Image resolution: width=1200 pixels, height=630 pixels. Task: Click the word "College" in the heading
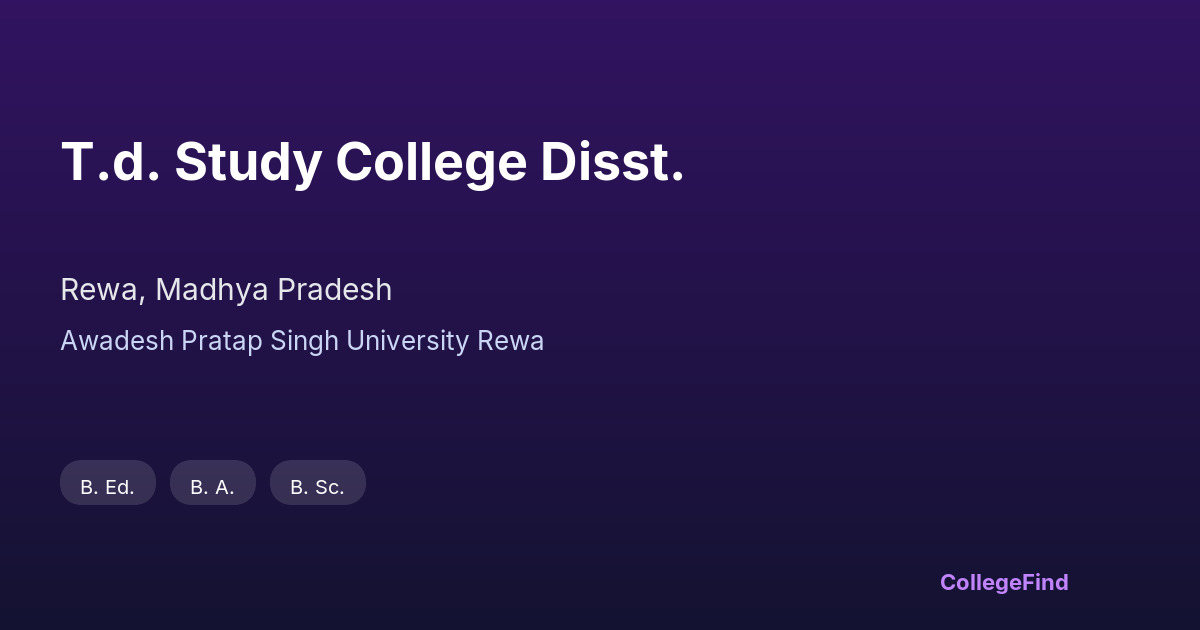[x=431, y=162]
